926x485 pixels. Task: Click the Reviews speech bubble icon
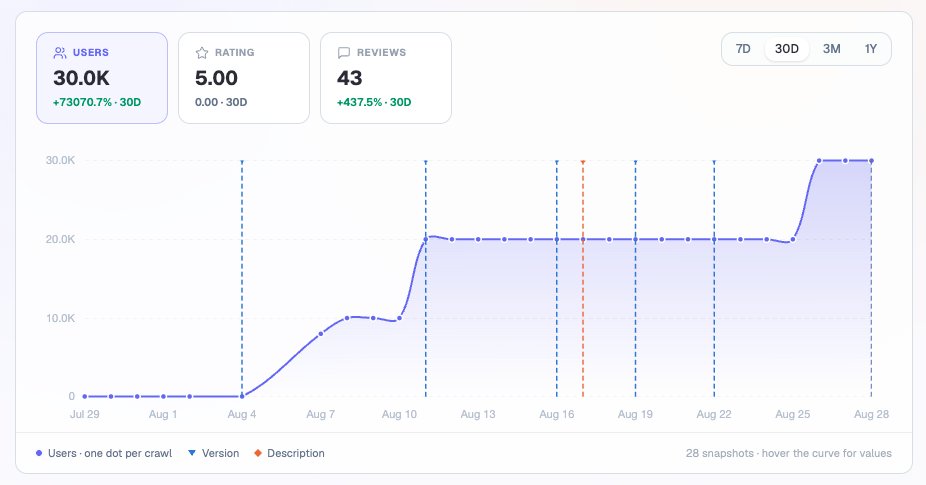(344, 53)
